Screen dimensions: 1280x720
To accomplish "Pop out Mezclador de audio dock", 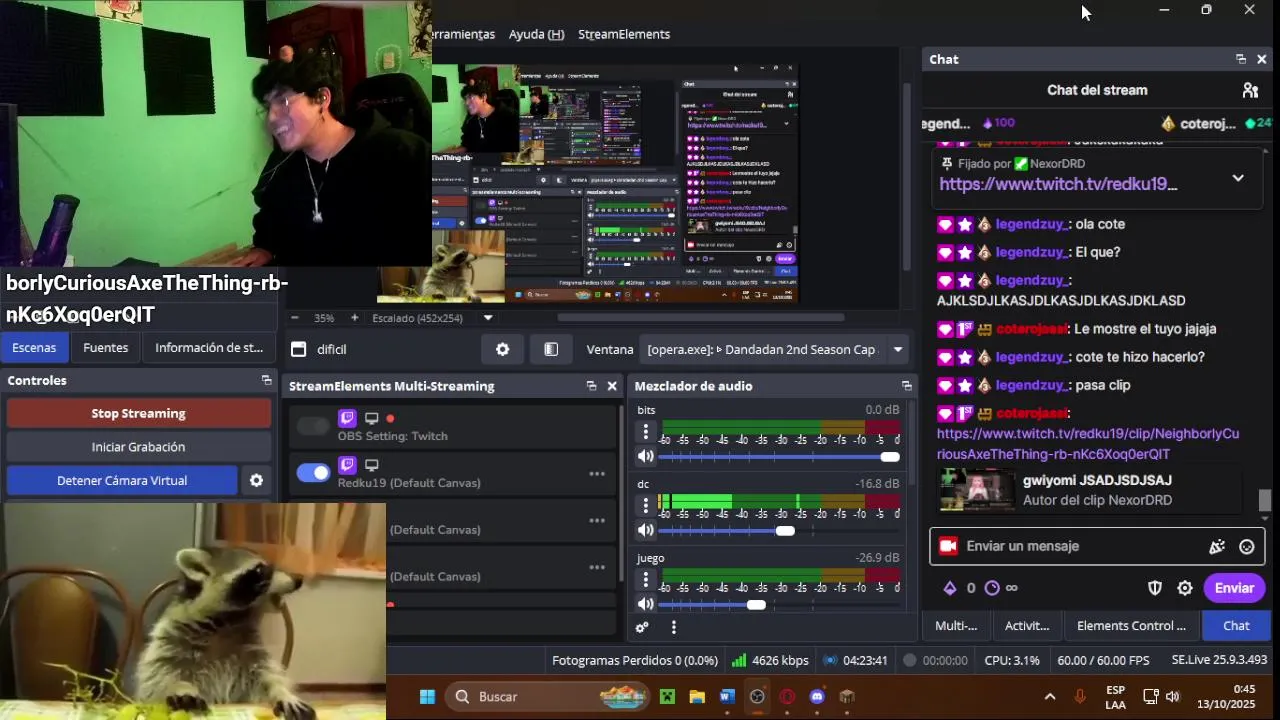I will coord(906,386).
